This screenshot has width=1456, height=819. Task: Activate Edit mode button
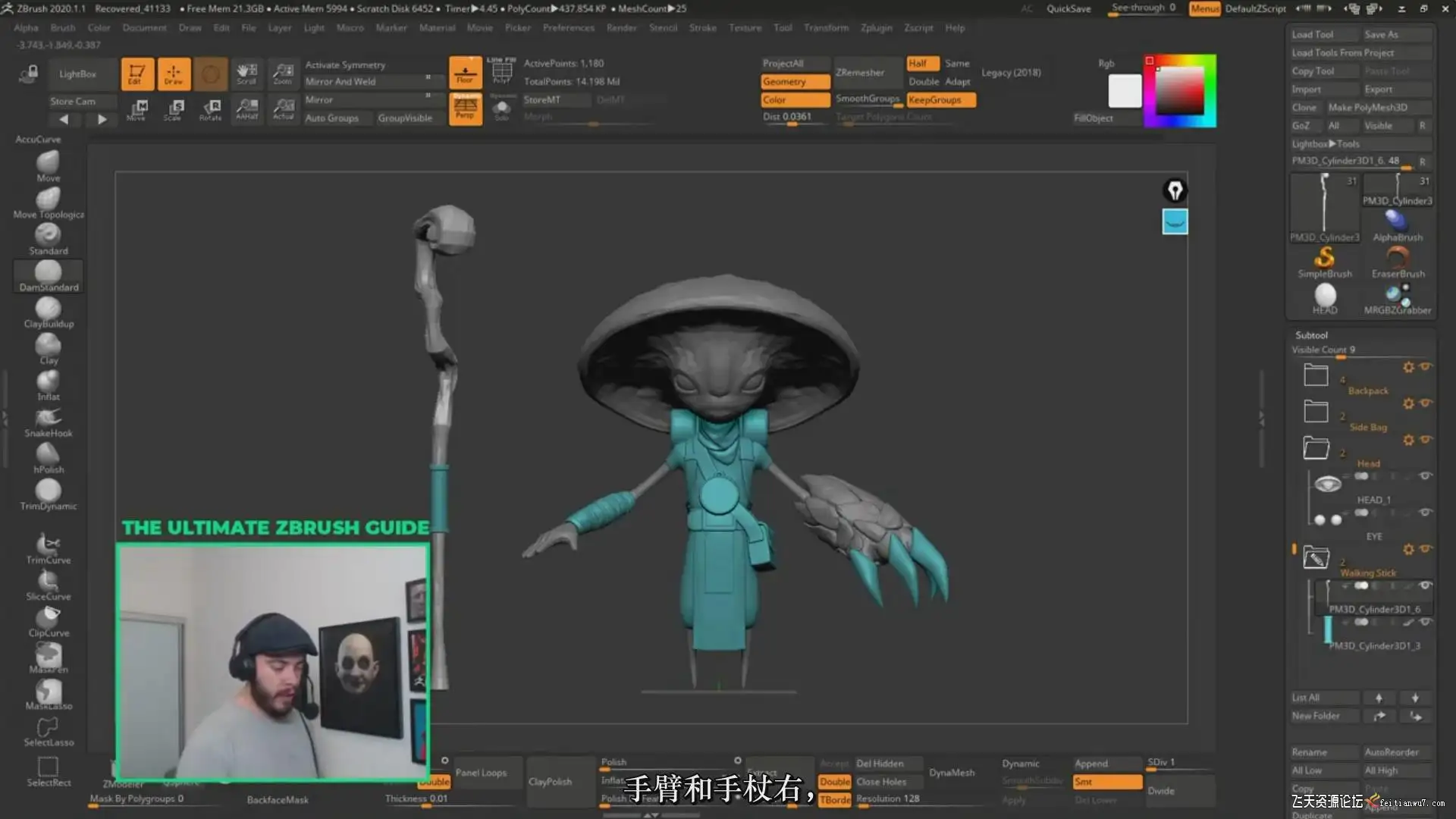pos(136,74)
